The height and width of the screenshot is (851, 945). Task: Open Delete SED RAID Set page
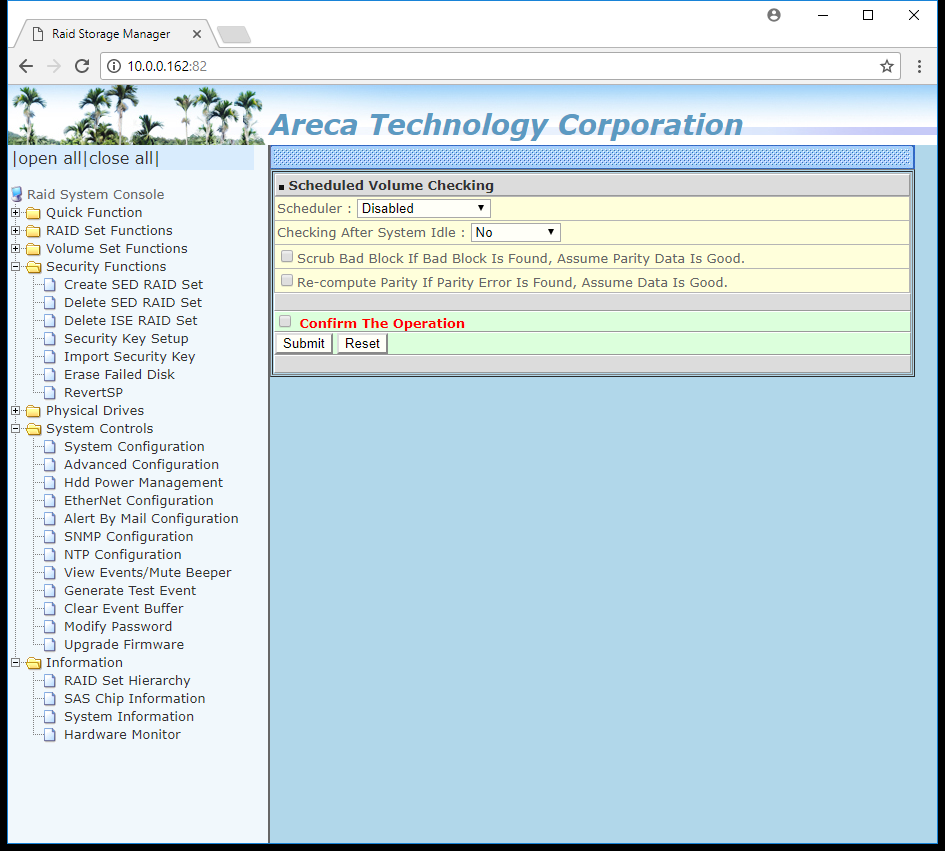pyautogui.click(x=133, y=303)
